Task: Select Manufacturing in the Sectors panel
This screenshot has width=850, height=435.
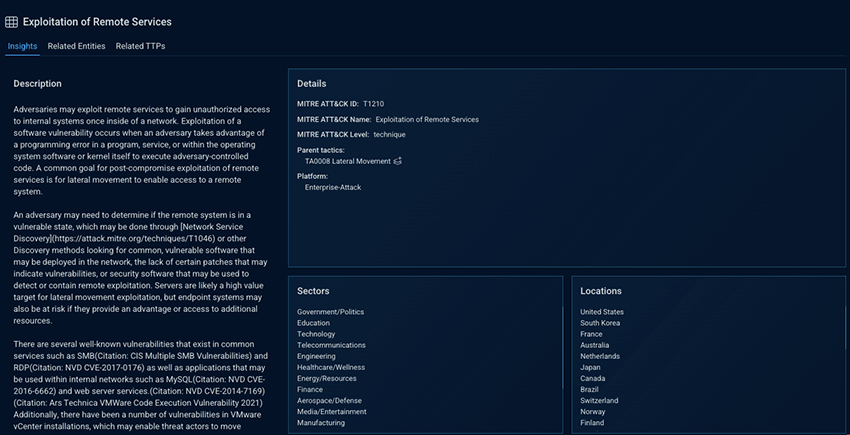Action: [x=321, y=423]
